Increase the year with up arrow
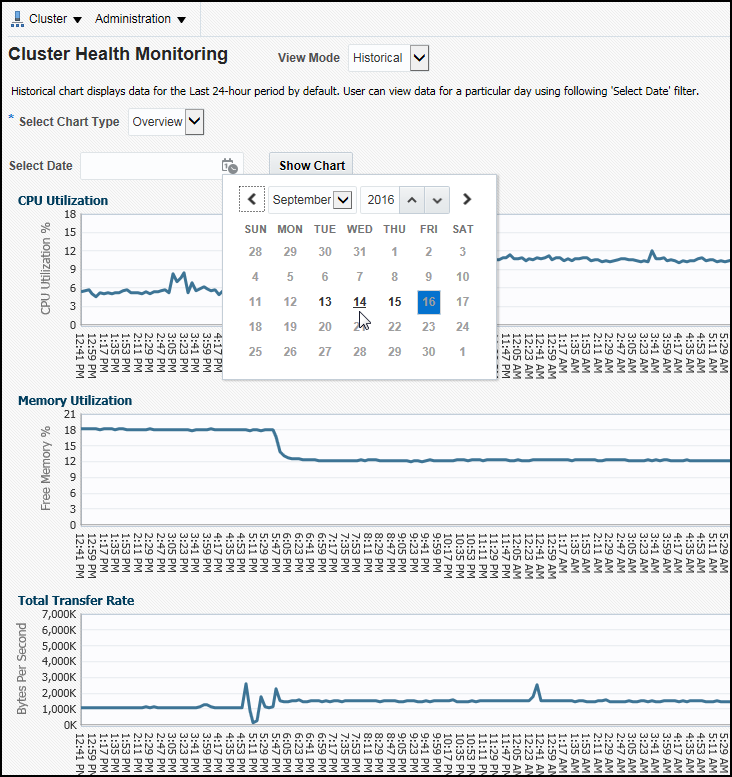732x777 pixels. [x=411, y=200]
